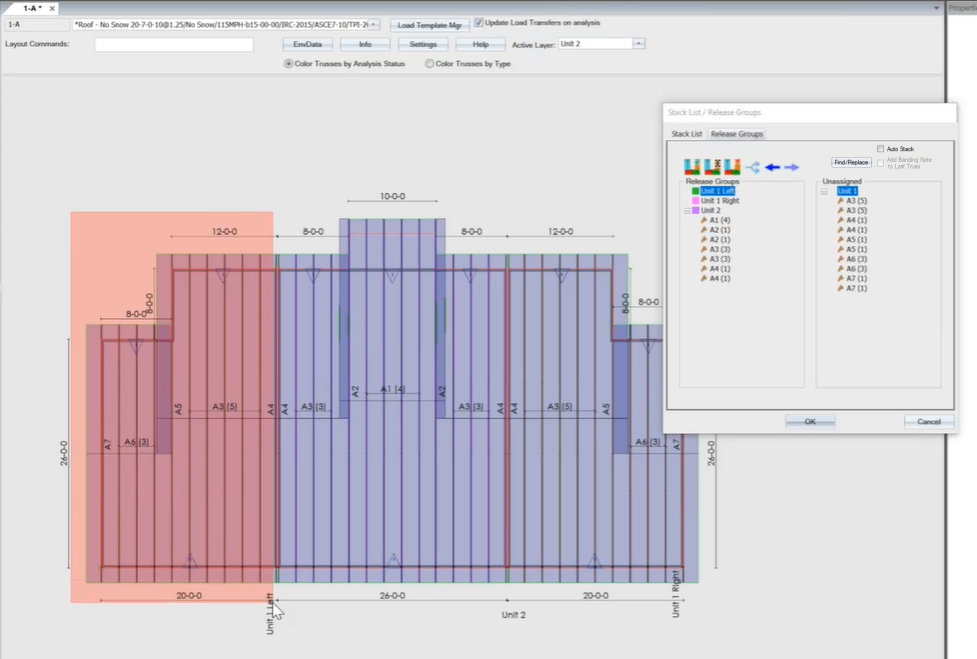Click the Info button
This screenshot has height=659, width=977.
point(365,44)
